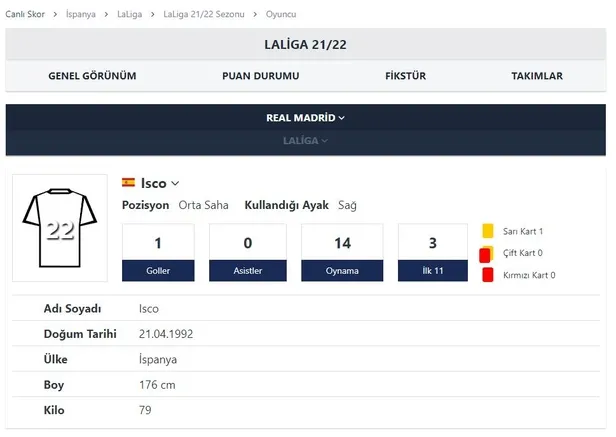Select the Asistler stat box

pyautogui.click(x=247, y=252)
